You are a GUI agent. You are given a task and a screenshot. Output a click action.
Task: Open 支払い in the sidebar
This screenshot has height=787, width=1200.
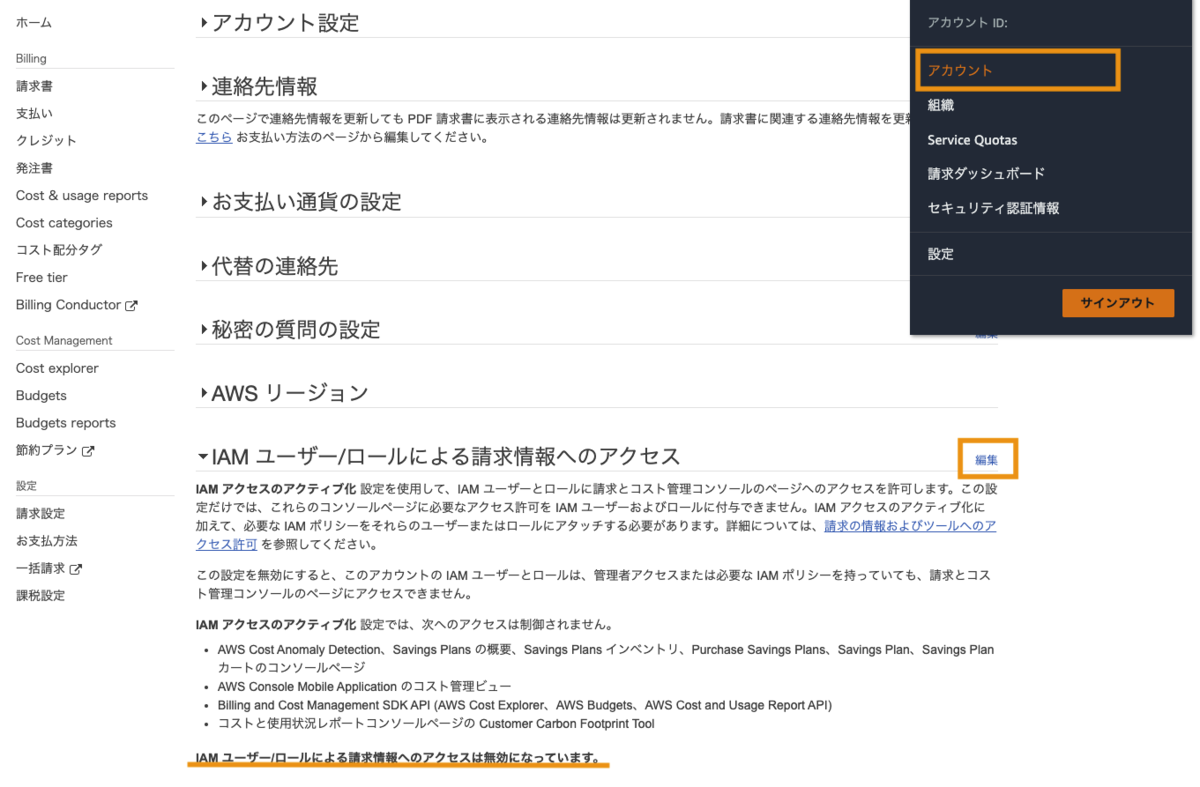[34, 114]
